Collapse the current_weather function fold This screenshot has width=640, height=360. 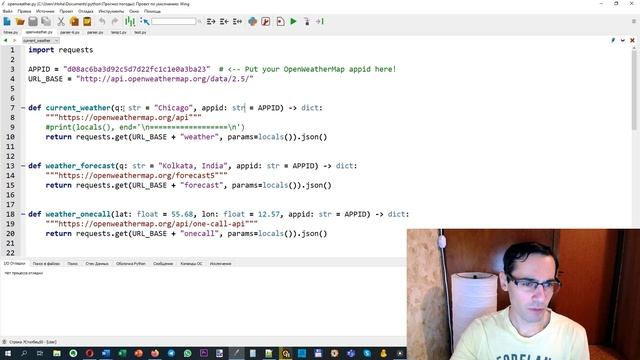(x=23, y=108)
